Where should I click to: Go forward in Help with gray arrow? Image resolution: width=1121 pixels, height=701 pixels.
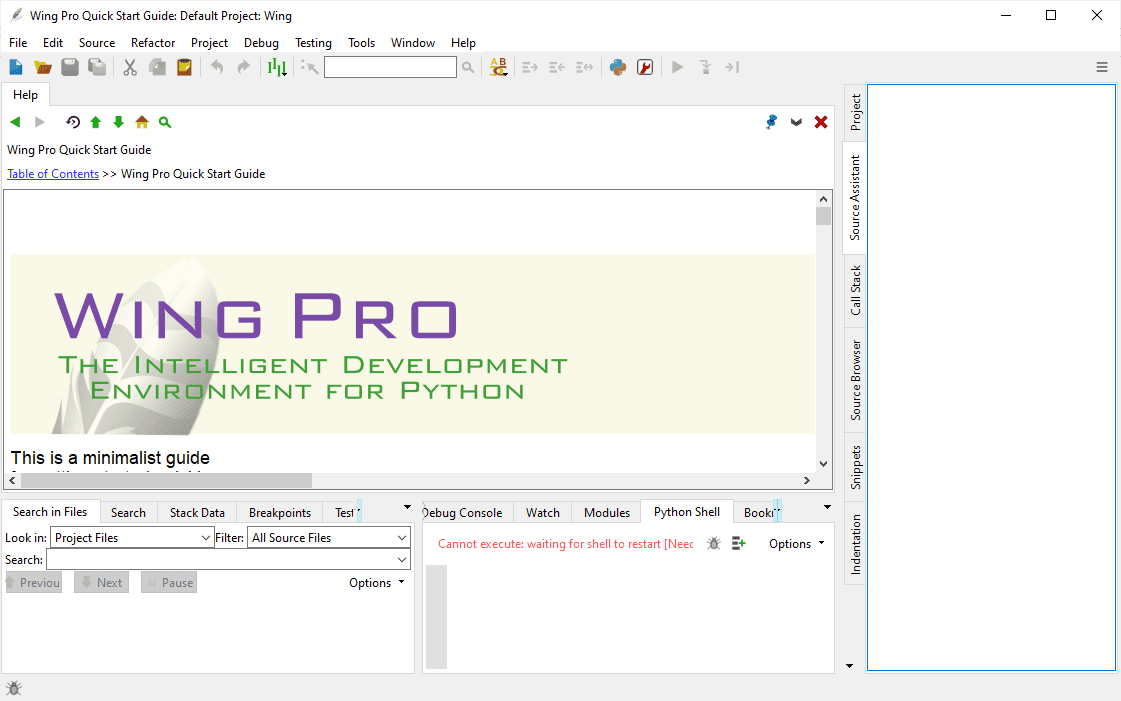(40, 122)
